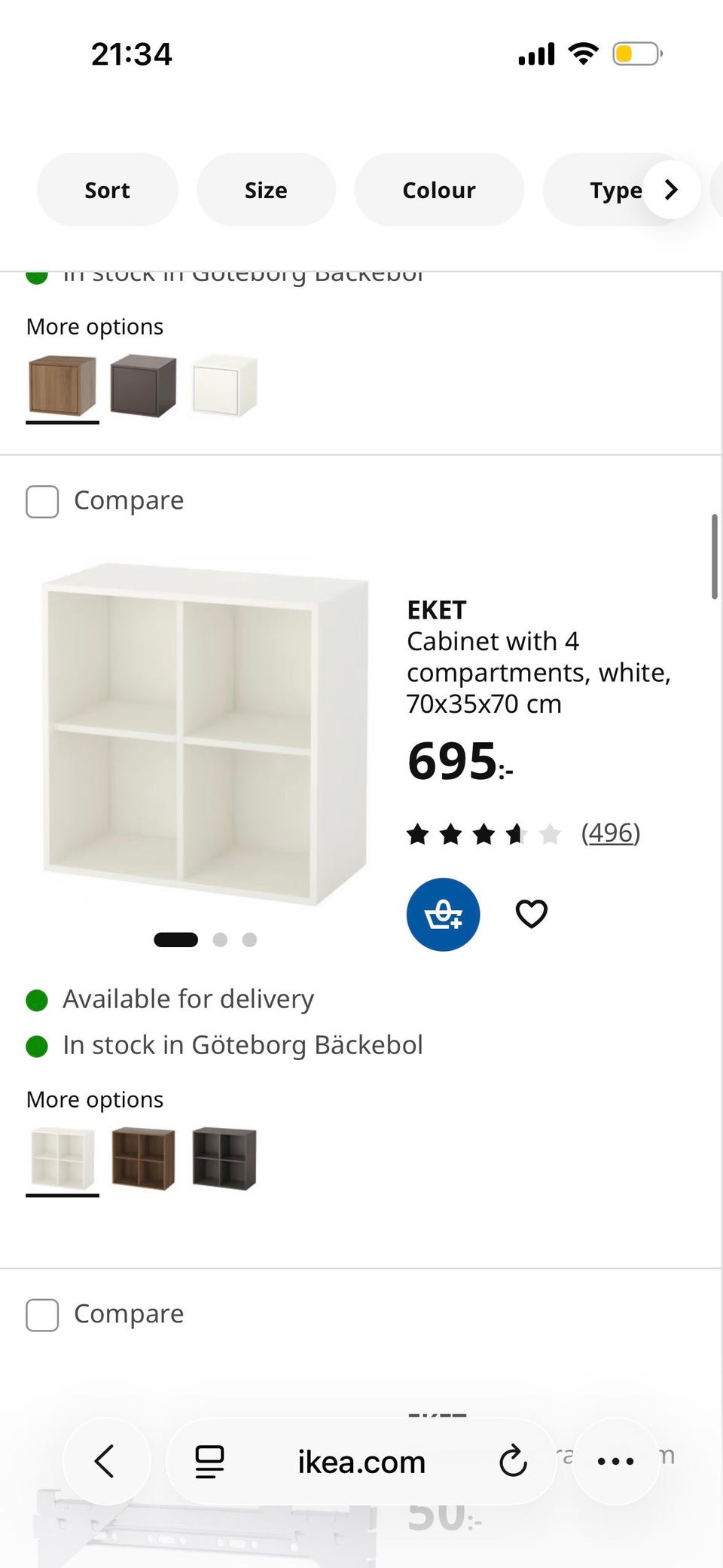Tap the ikea.com address bar
723x1568 pixels.
361,1462
